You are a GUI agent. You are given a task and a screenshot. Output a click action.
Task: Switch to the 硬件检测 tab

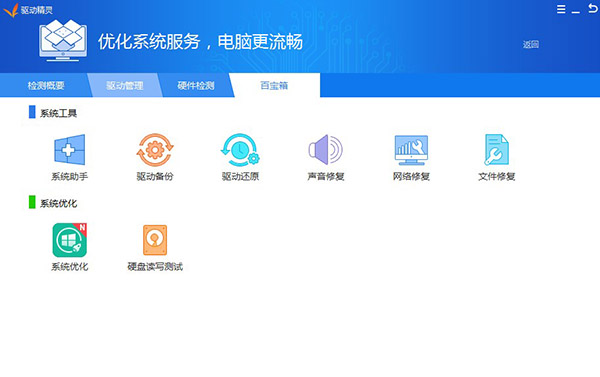pos(196,85)
